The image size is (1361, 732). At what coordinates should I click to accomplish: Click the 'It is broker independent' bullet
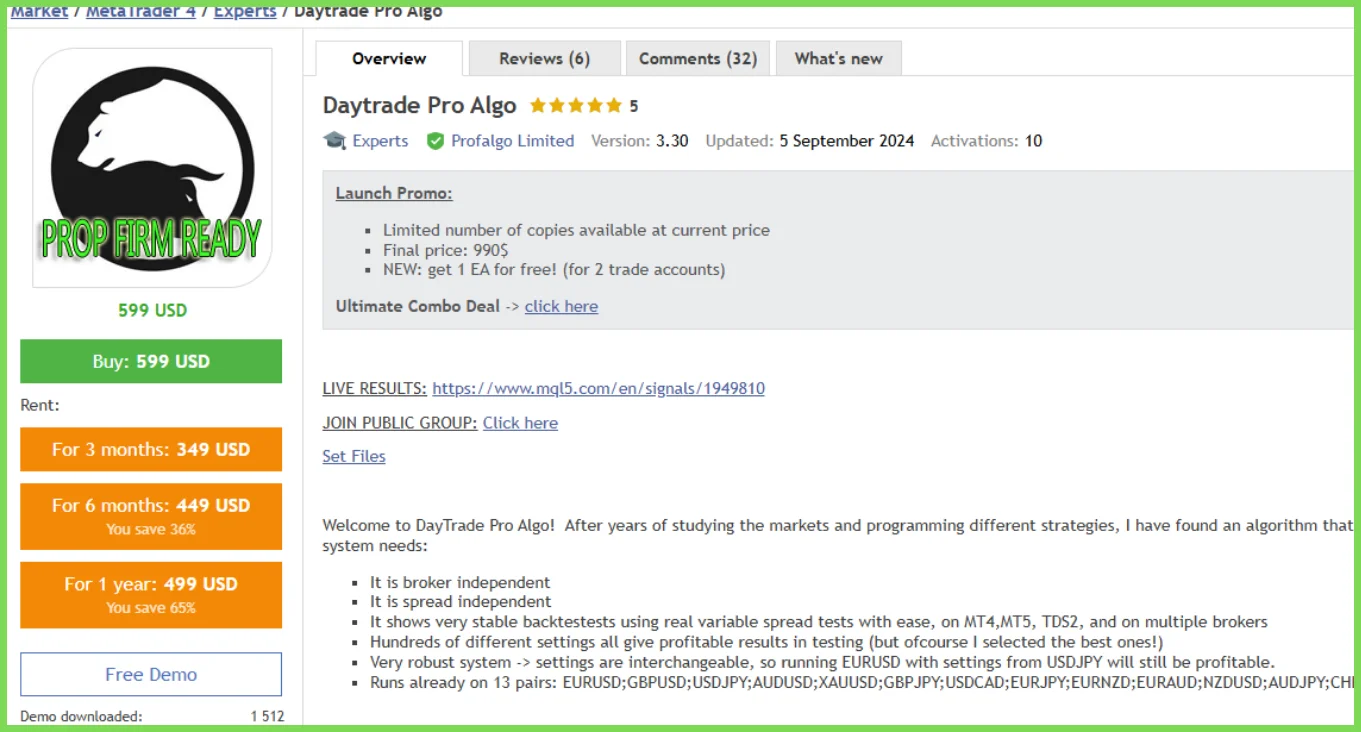460,582
